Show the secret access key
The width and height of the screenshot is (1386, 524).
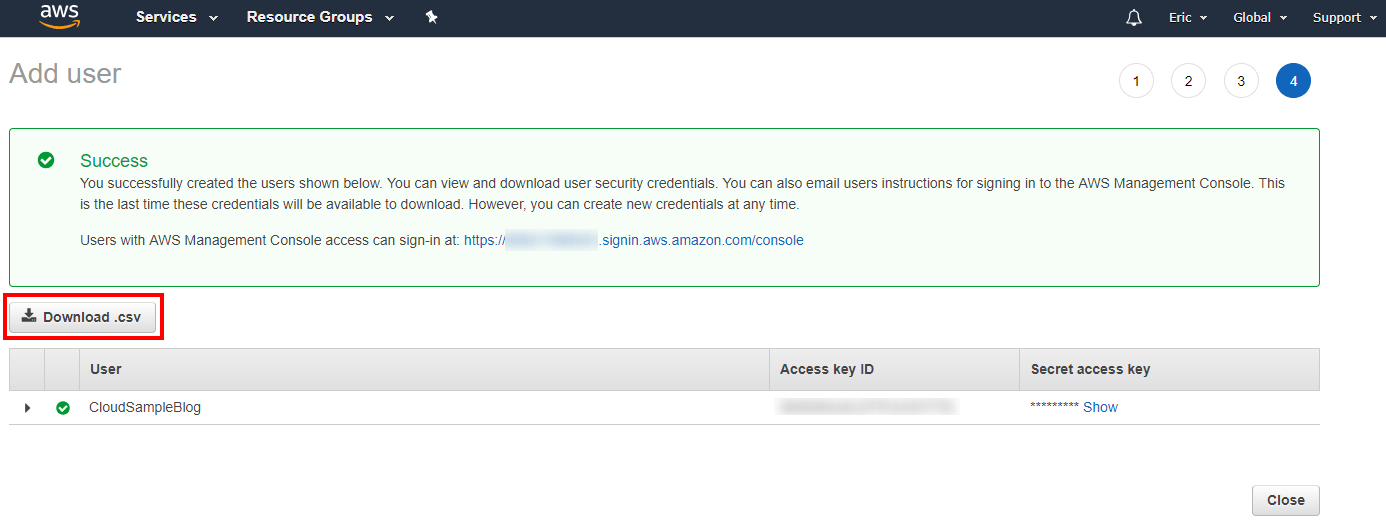(x=1100, y=408)
